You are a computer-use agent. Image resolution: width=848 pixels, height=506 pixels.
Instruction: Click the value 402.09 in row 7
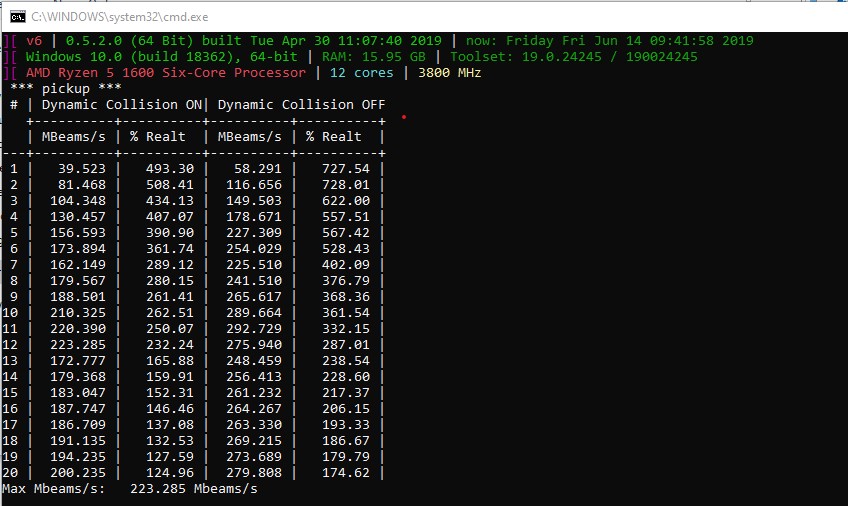click(346, 265)
